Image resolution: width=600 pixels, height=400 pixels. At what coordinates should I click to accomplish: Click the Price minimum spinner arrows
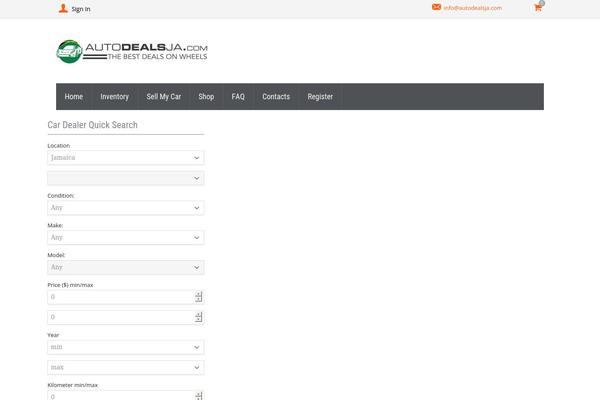click(x=199, y=297)
